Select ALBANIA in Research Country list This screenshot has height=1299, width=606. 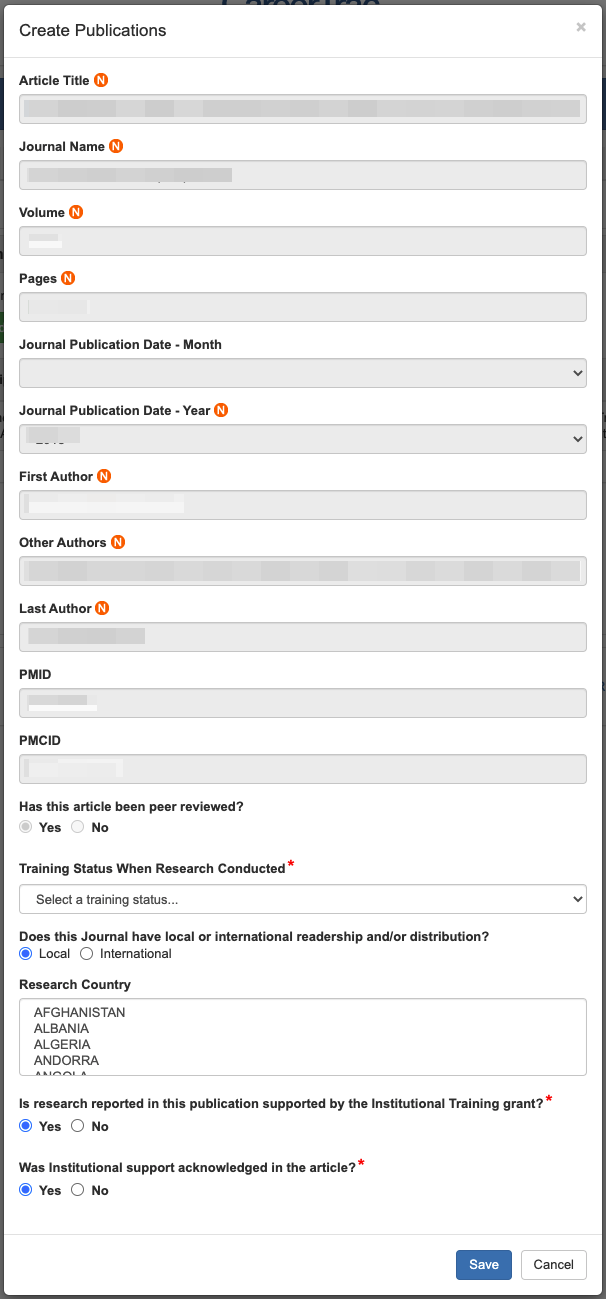coord(62,1028)
